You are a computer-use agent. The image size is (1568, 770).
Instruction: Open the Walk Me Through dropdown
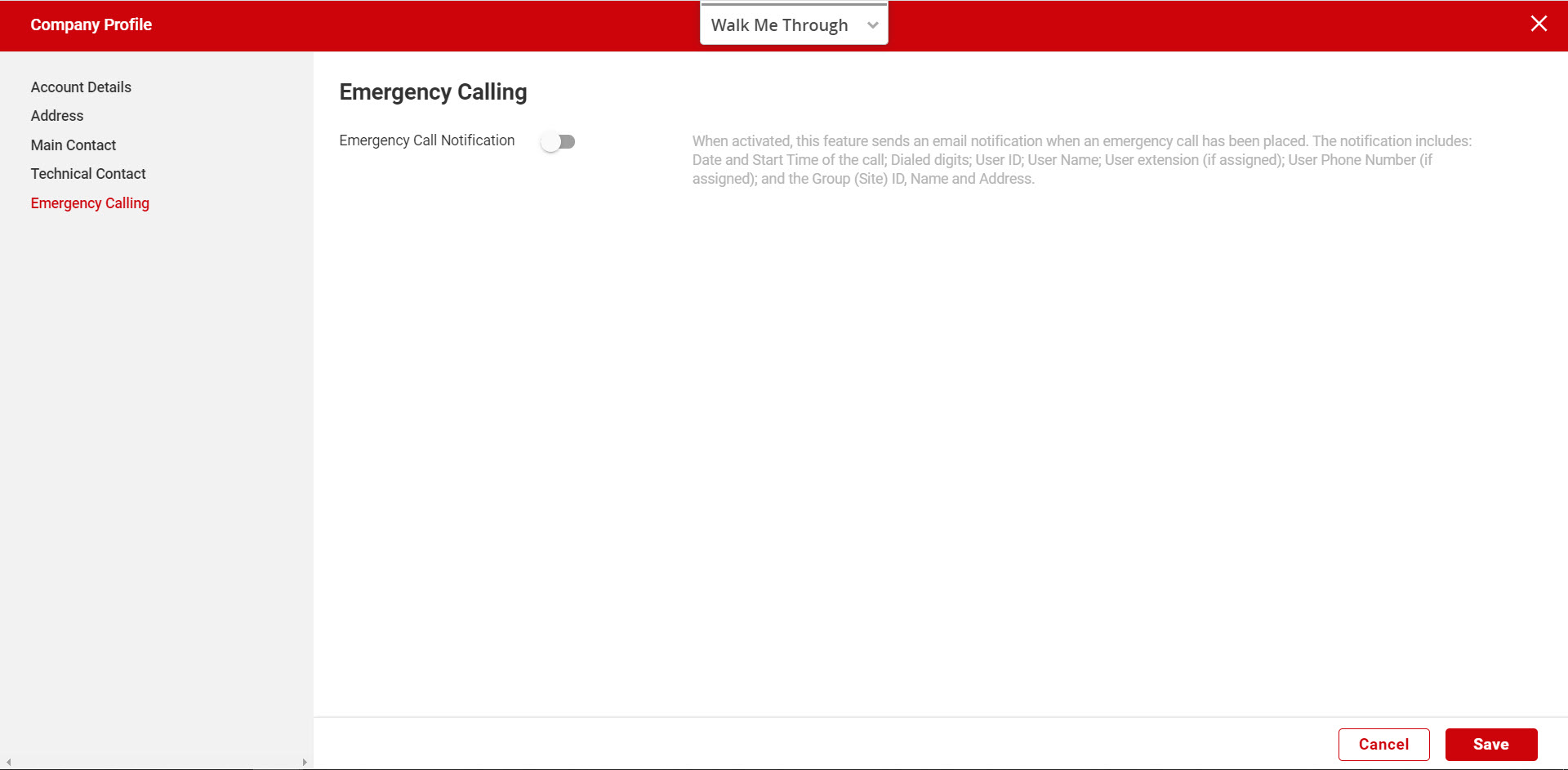(794, 24)
